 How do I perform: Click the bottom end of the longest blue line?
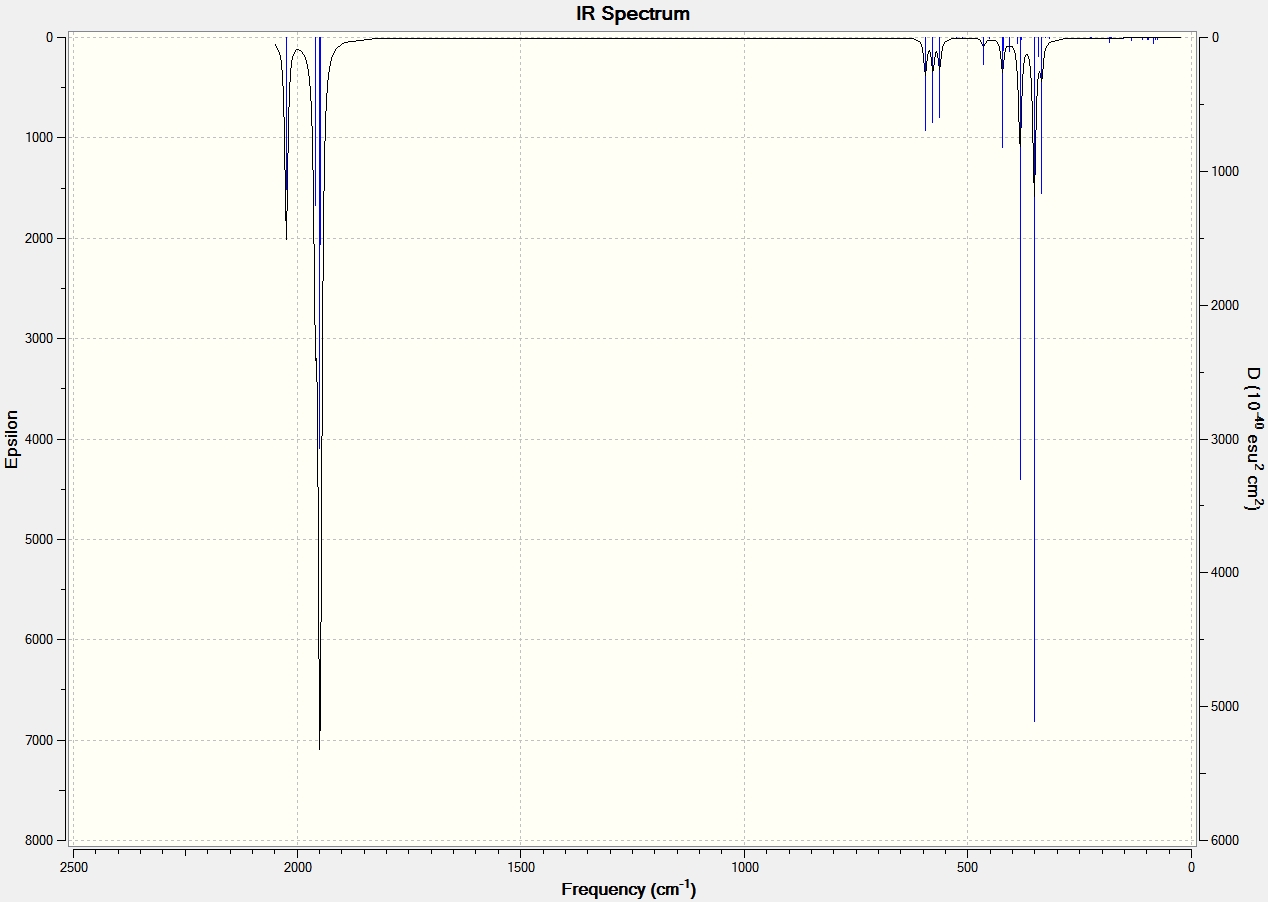pyautogui.click(x=1034, y=721)
